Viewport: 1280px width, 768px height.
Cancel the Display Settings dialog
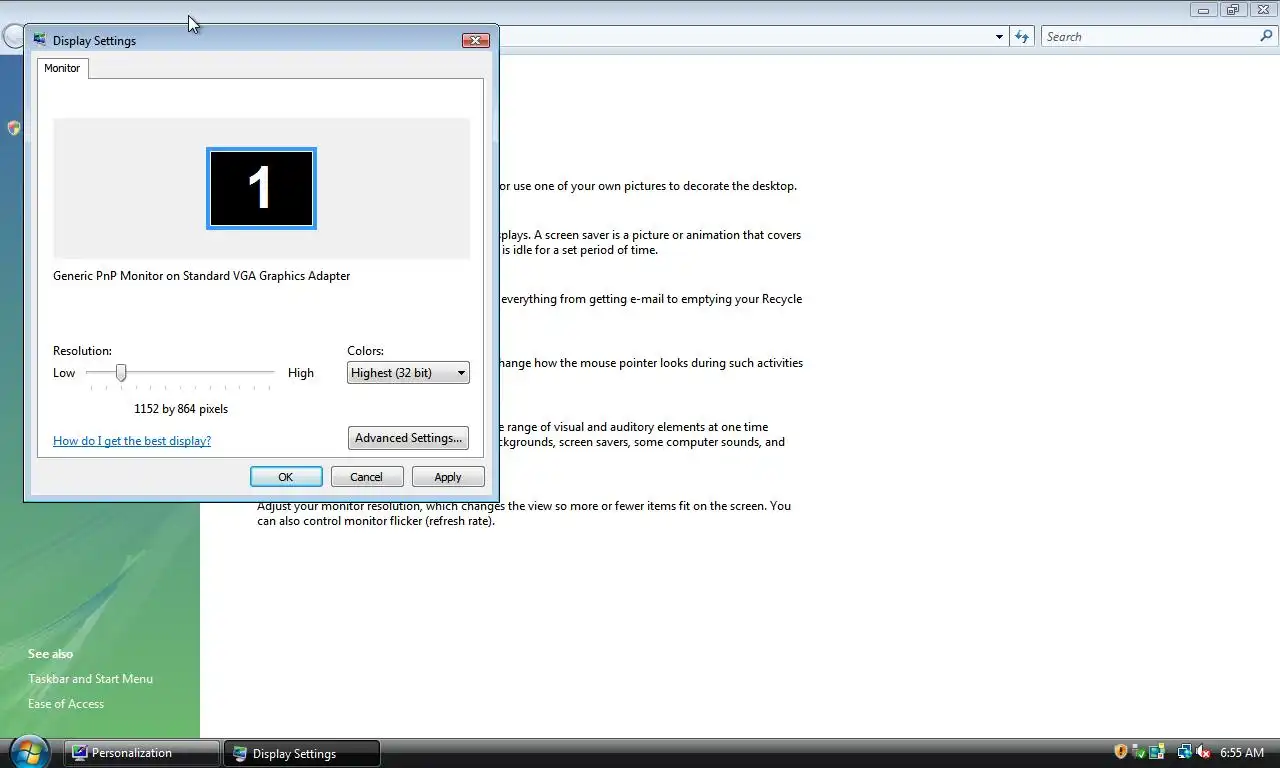tap(367, 477)
